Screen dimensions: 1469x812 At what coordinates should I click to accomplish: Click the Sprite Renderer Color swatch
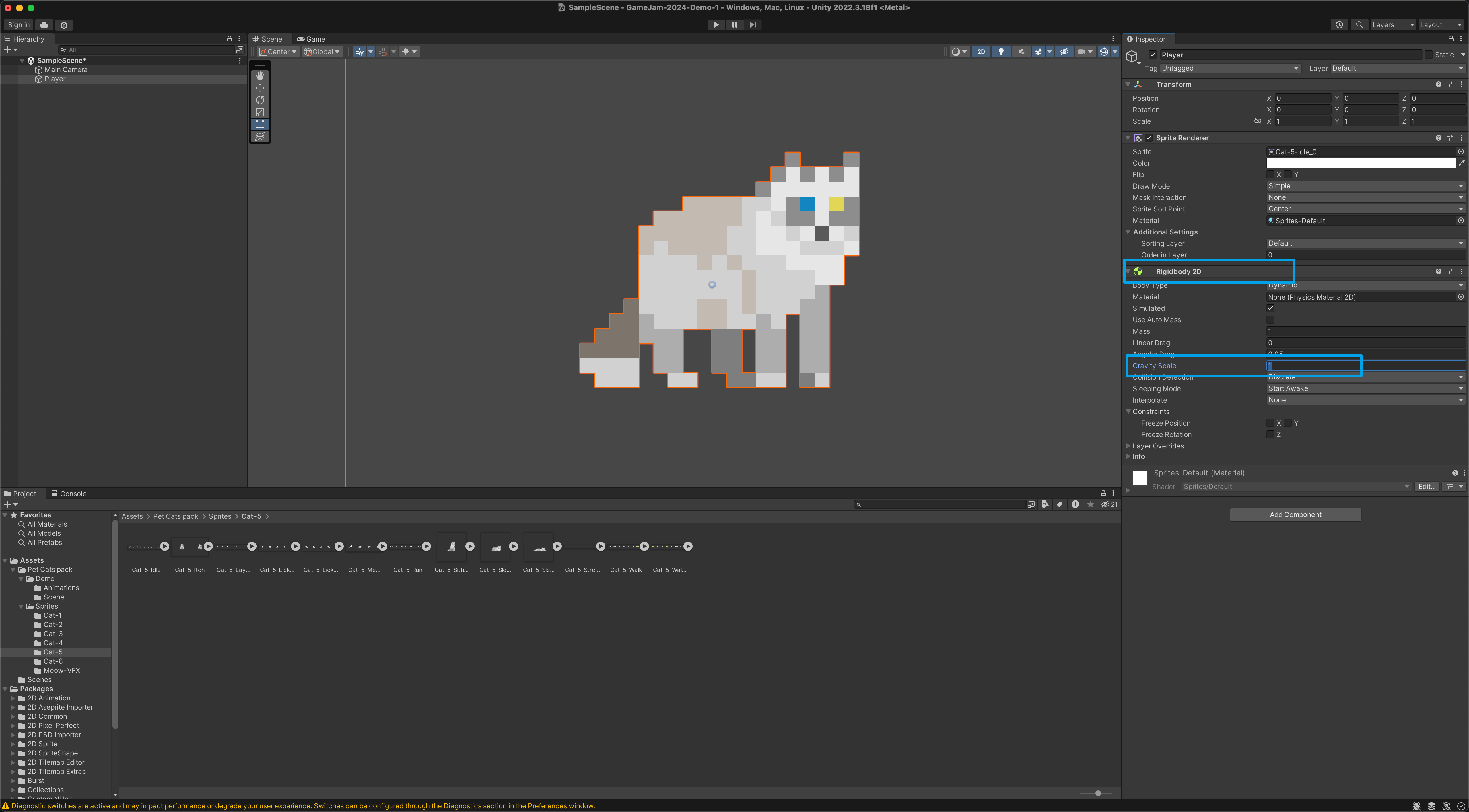click(1360, 163)
